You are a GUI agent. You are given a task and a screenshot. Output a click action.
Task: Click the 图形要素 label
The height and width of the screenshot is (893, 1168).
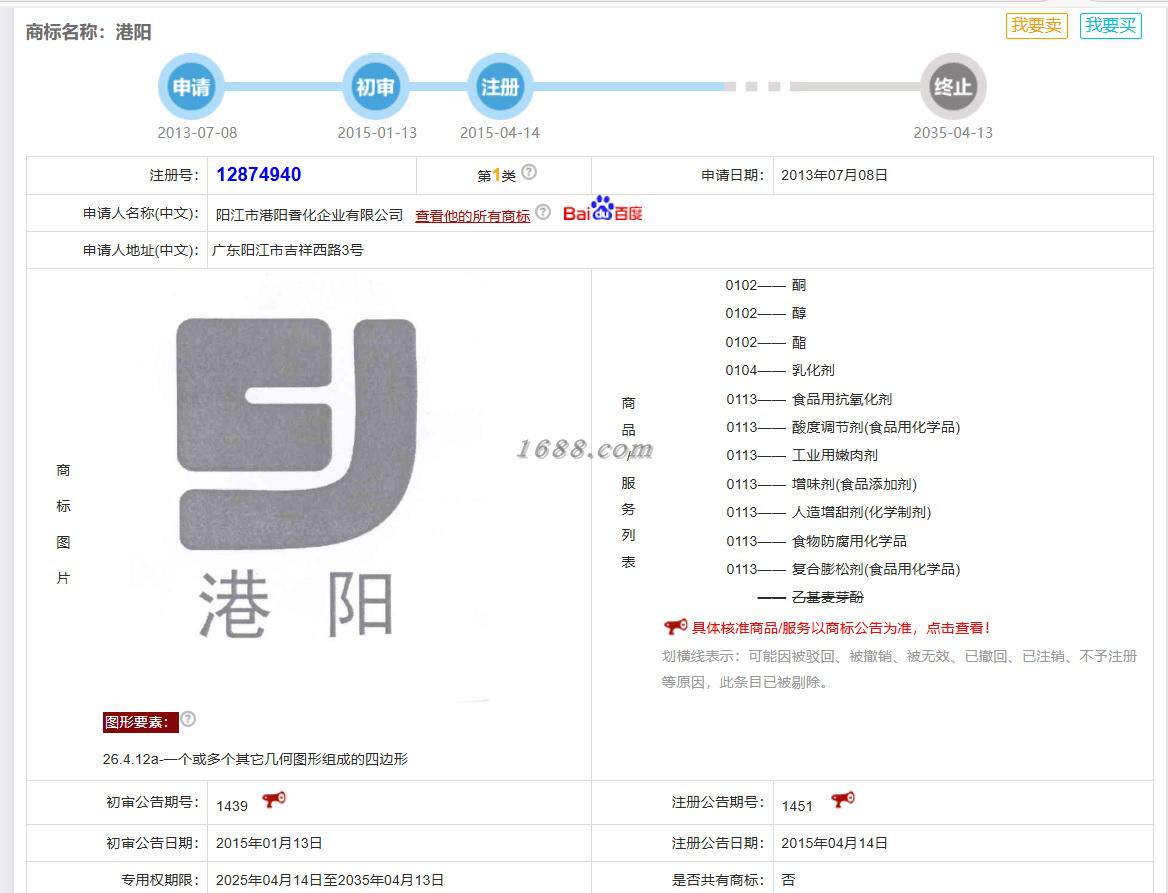pos(140,722)
